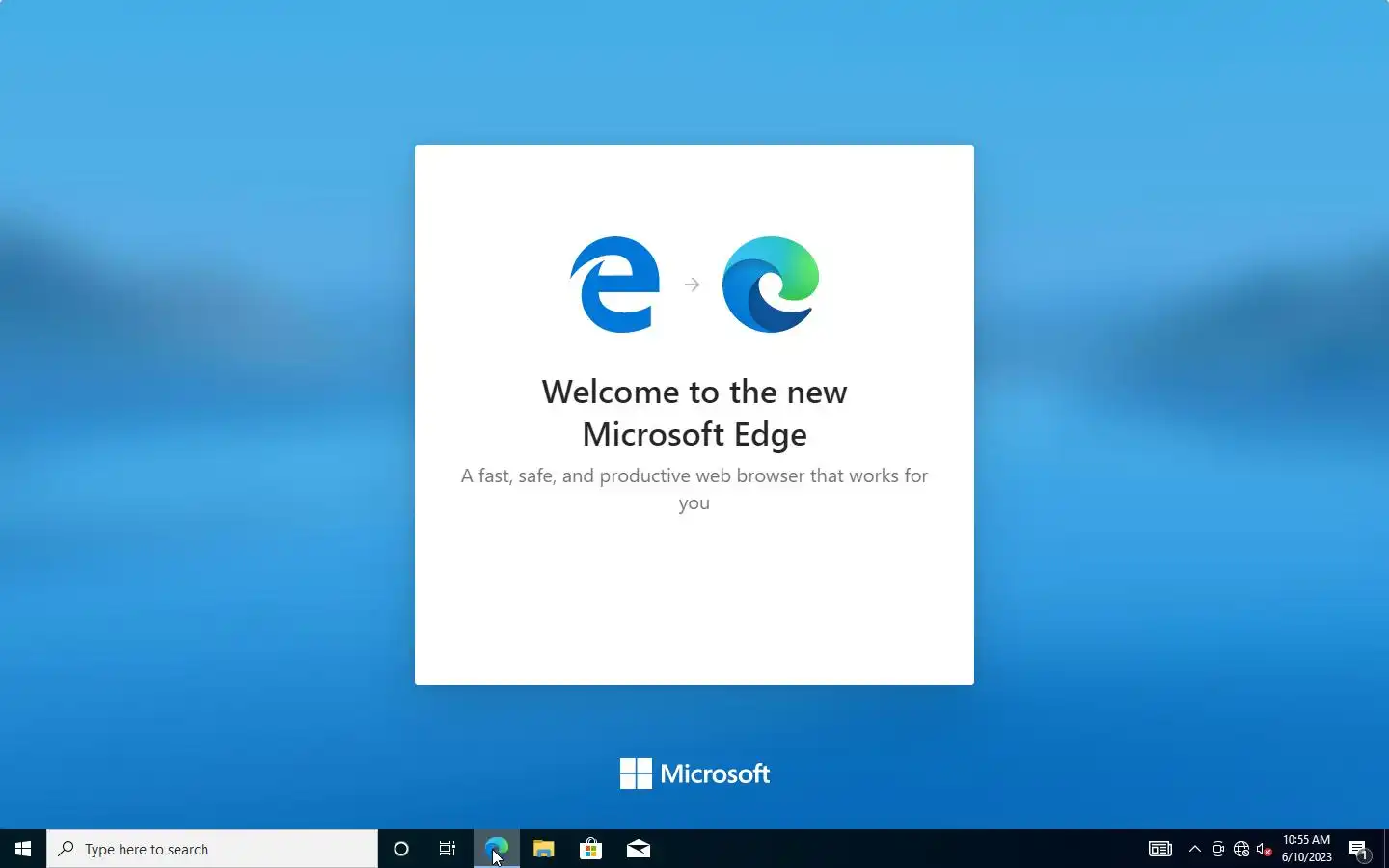This screenshot has width=1389, height=868.
Task: Open Task View on the taskbar
Action: click(x=448, y=849)
